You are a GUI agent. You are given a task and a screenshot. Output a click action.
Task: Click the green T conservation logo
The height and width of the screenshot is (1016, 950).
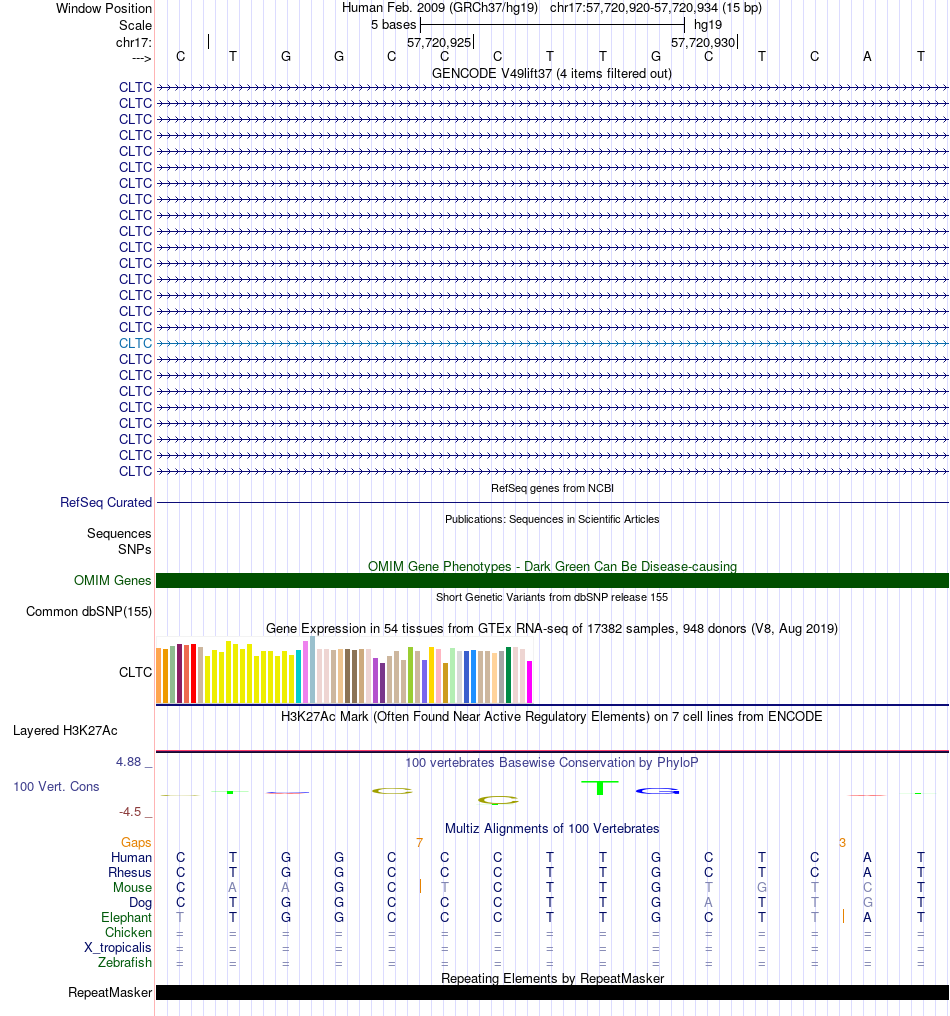600,788
